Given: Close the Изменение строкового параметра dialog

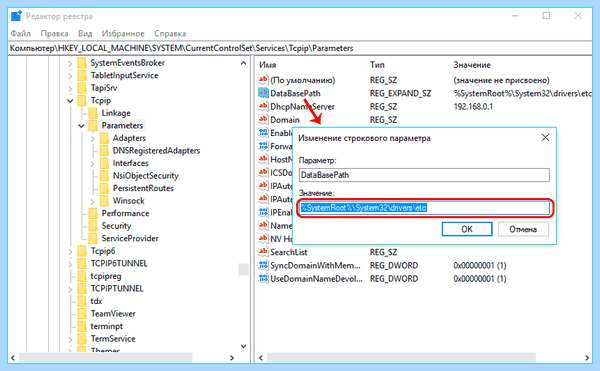Looking at the screenshot, I should coord(545,138).
